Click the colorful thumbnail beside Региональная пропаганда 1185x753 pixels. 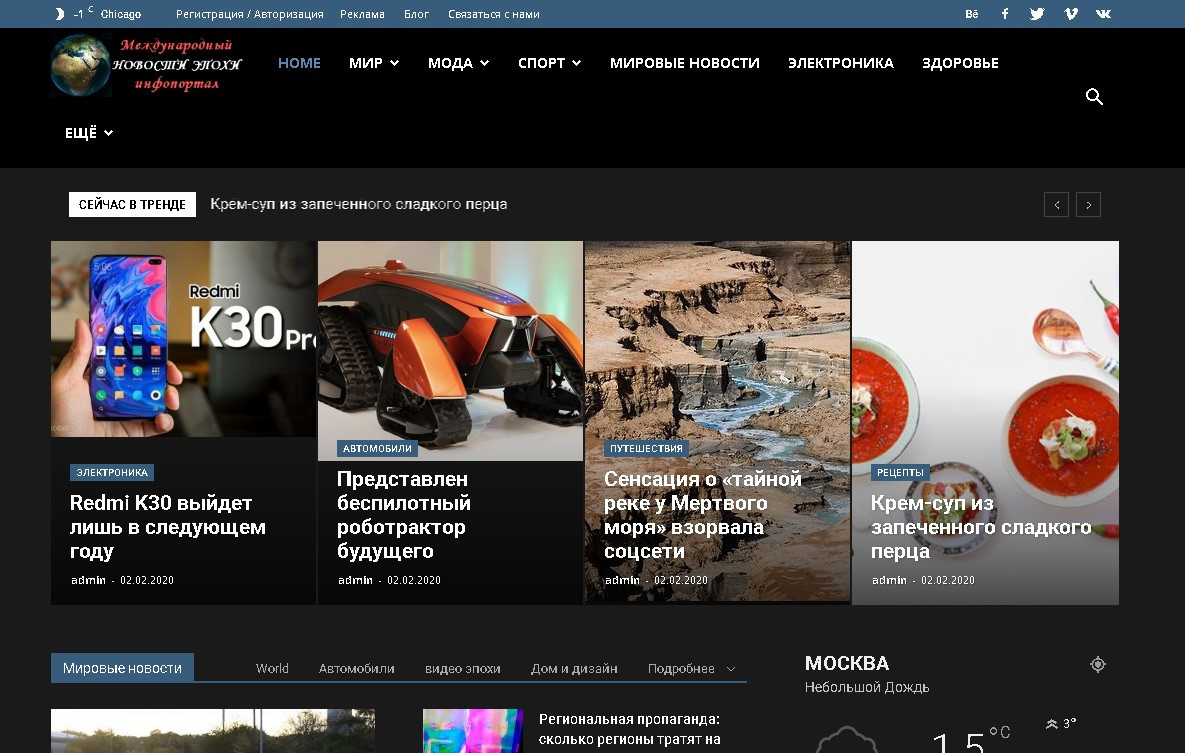472,731
